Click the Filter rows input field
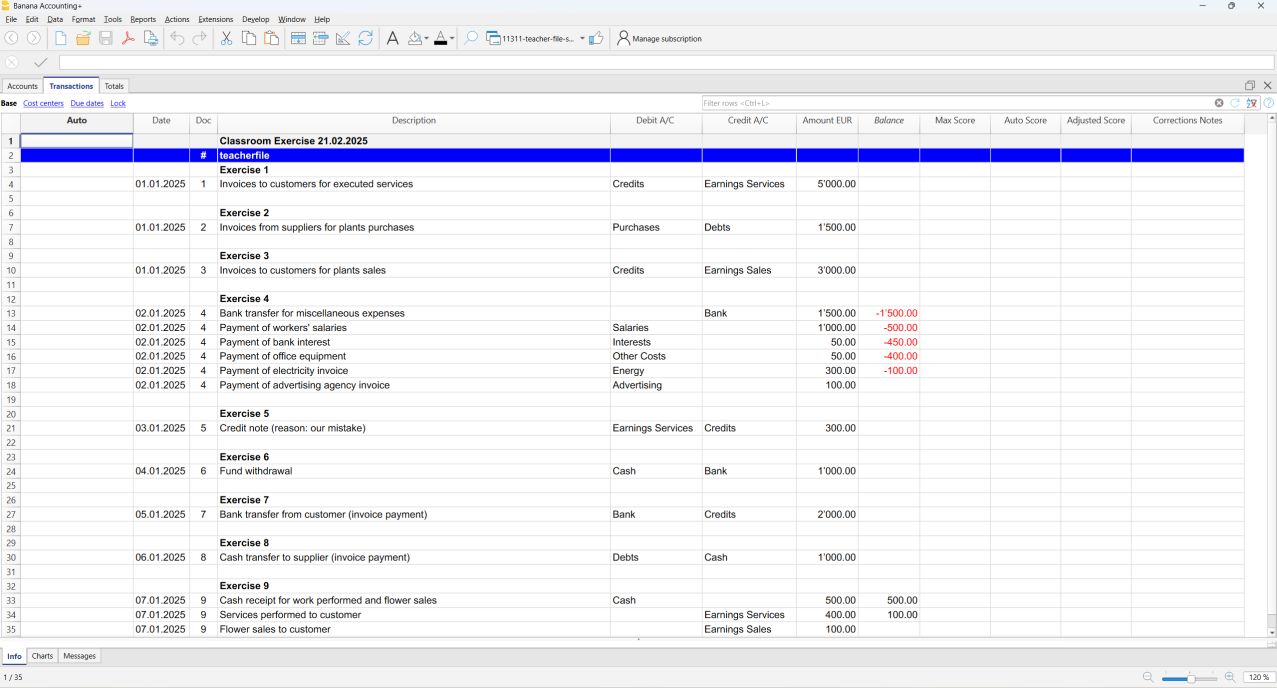Image resolution: width=1277 pixels, height=688 pixels. click(956, 103)
